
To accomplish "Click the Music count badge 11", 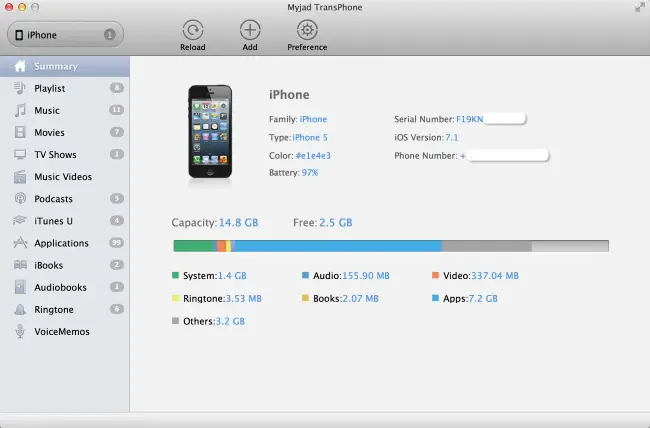I will coord(116,110).
